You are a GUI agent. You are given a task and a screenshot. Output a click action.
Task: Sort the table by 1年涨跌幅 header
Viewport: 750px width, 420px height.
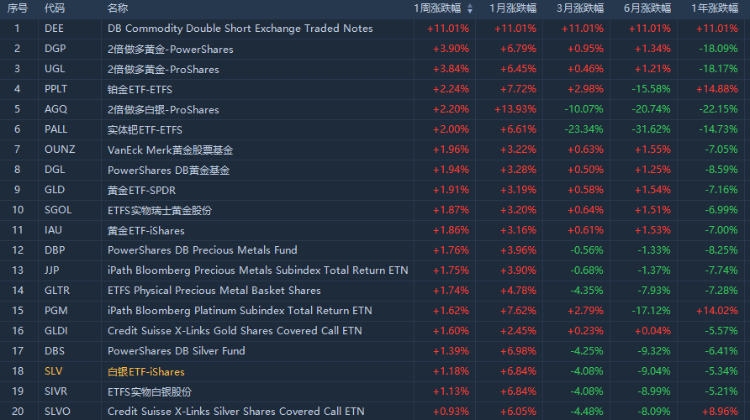tap(714, 8)
